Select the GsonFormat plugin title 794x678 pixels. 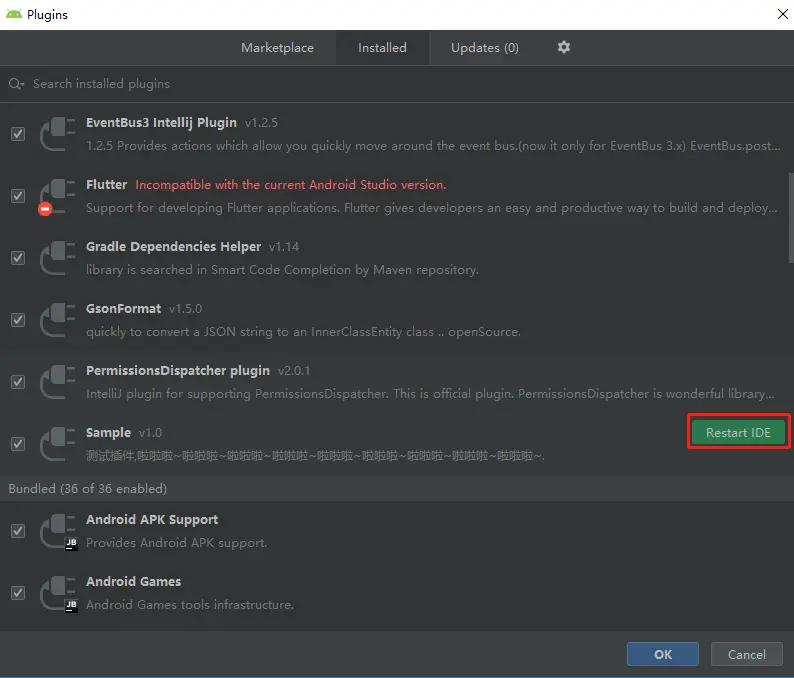(x=124, y=308)
